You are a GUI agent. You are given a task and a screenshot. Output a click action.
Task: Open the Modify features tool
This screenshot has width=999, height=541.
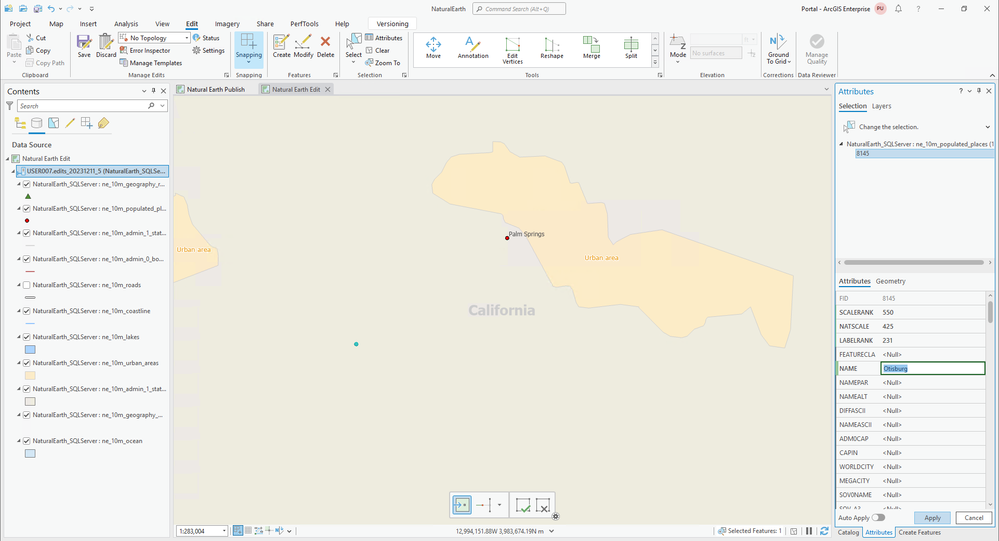click(x=303, y=46)
